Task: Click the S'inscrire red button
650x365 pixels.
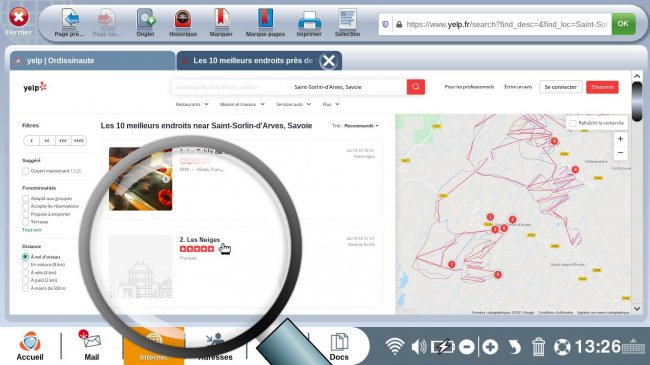Action: (602, 87)
